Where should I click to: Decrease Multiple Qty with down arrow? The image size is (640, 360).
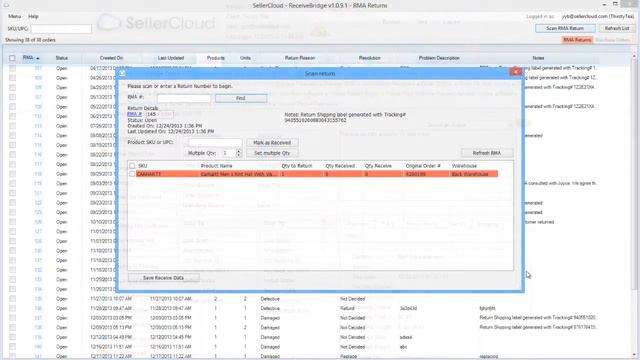239,155
